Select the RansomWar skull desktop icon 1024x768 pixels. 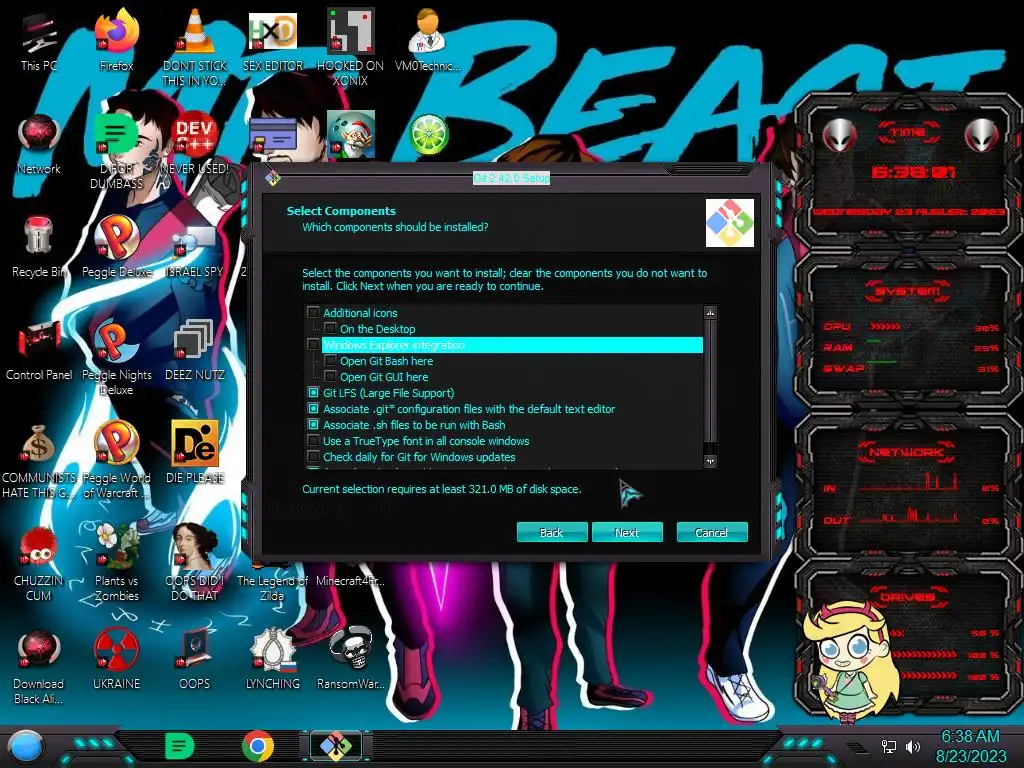click(351, 660)
